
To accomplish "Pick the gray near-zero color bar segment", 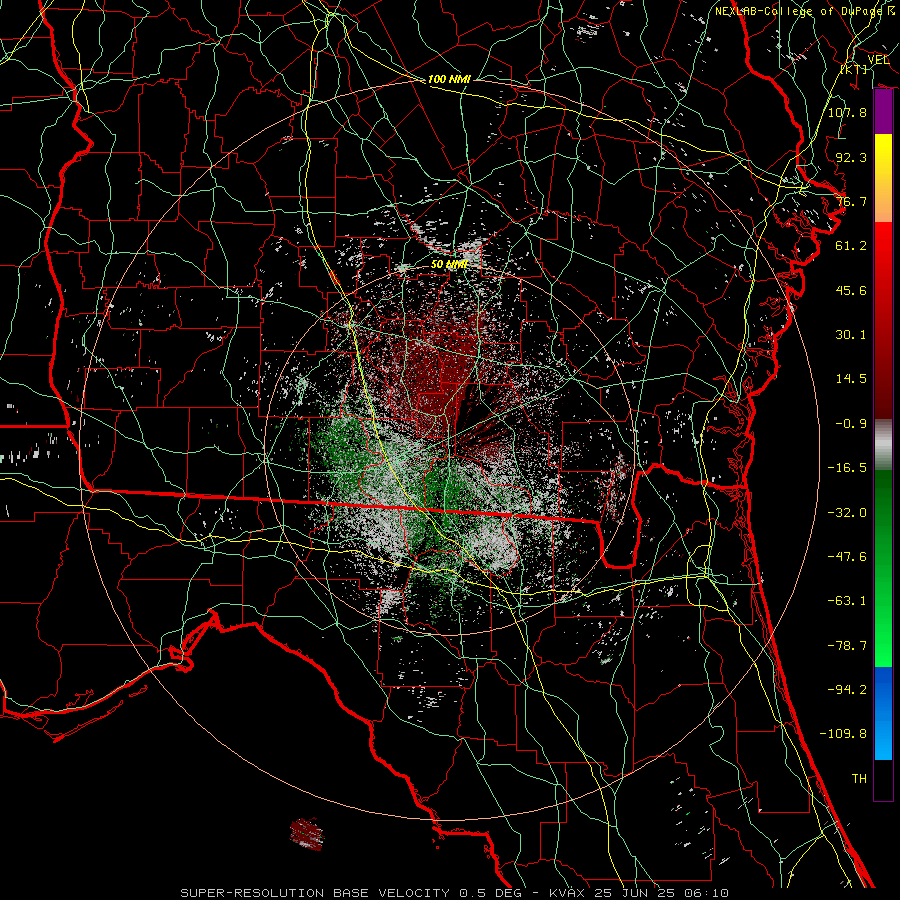I will click(x=883, y=444).
